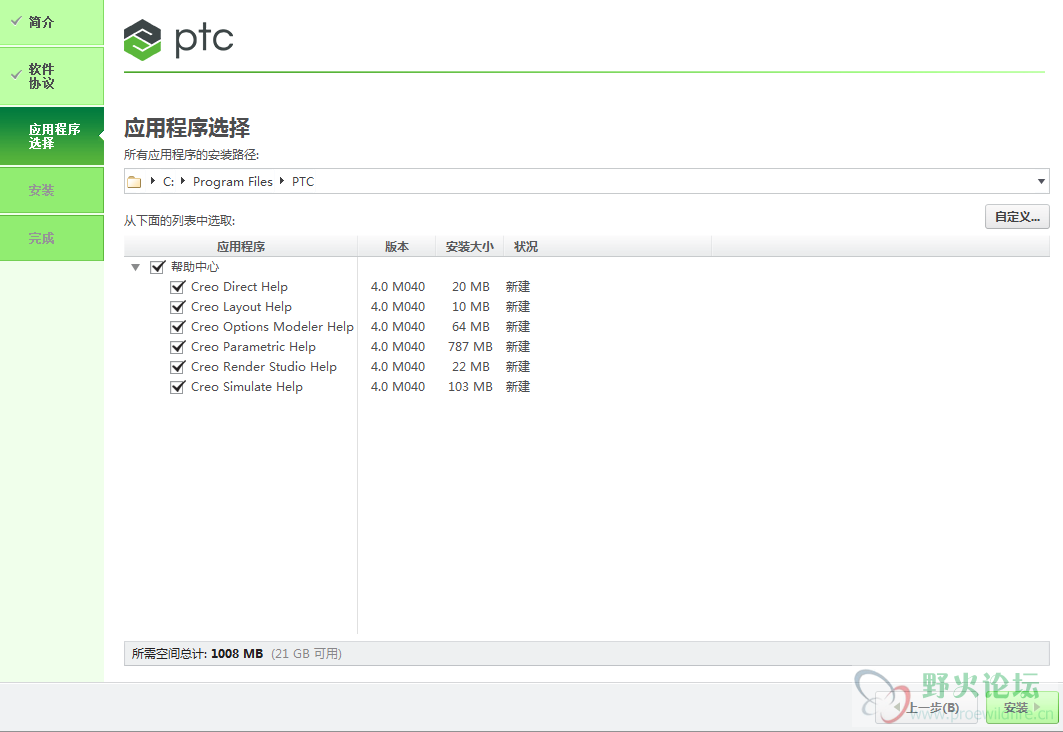Click 新建 status for Creo Direct Help
Screen dimensions: 1063x732
pos(518,287)
